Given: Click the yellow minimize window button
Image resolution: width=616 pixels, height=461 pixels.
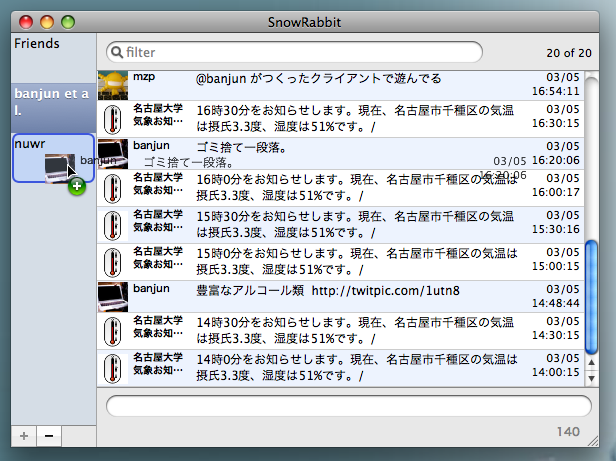Looking at the screenshot, I should point(47,22).
